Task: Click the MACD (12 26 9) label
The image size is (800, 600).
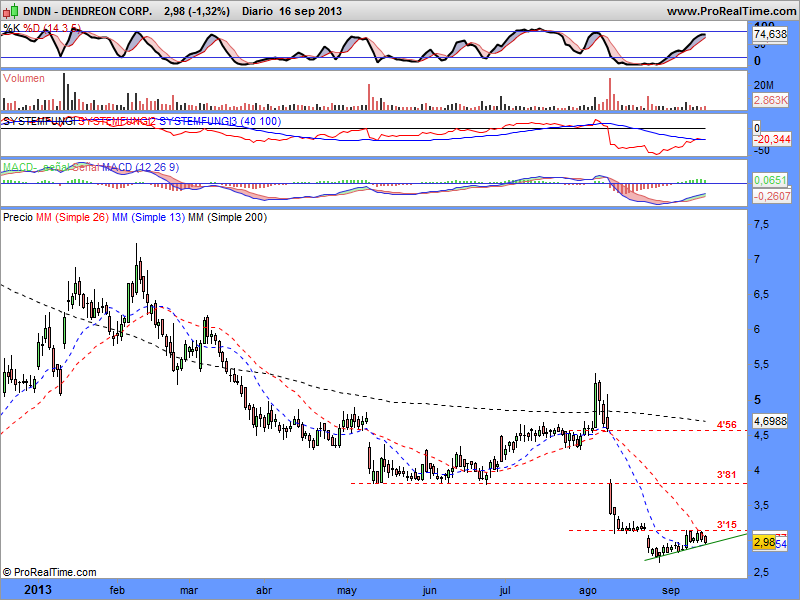Action: coord(141,167)
